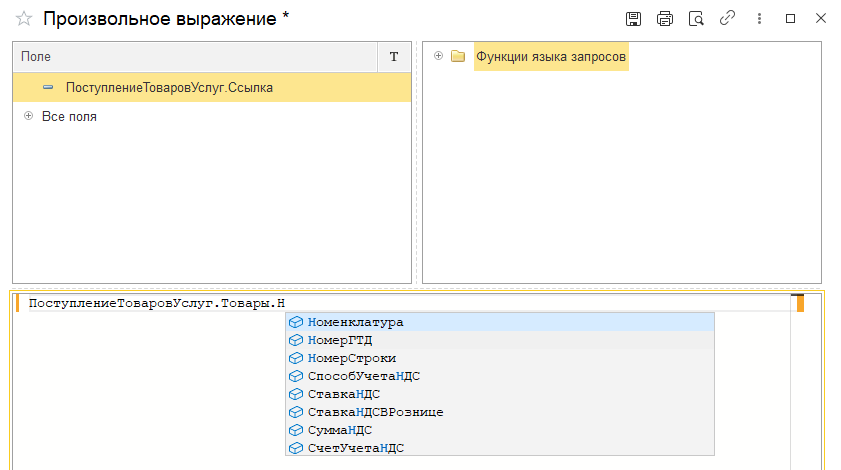This screenshot has width=841, height=470.
Task: Select ПоступлениеТоваровУслуг.Ссылка field row
Action: (x=212, y=87)
